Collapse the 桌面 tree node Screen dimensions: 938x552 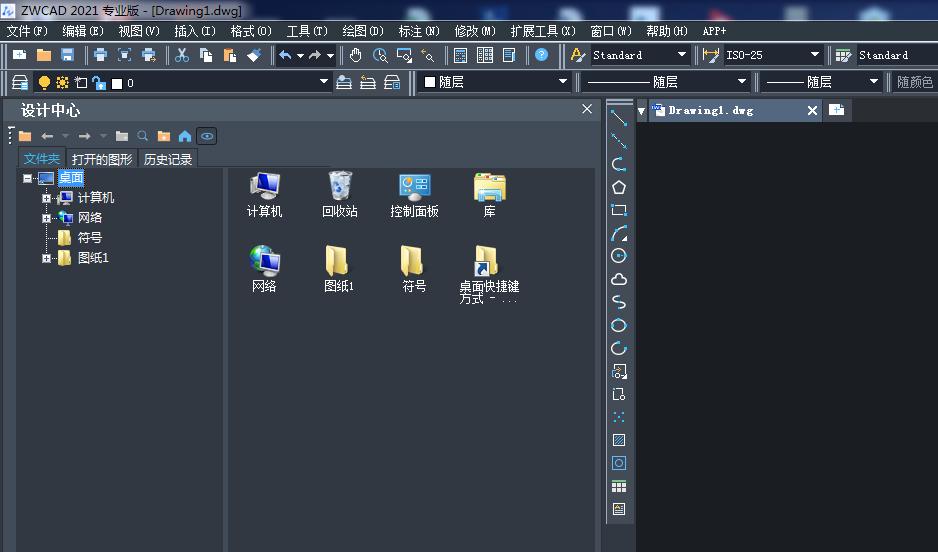(27, 178)
